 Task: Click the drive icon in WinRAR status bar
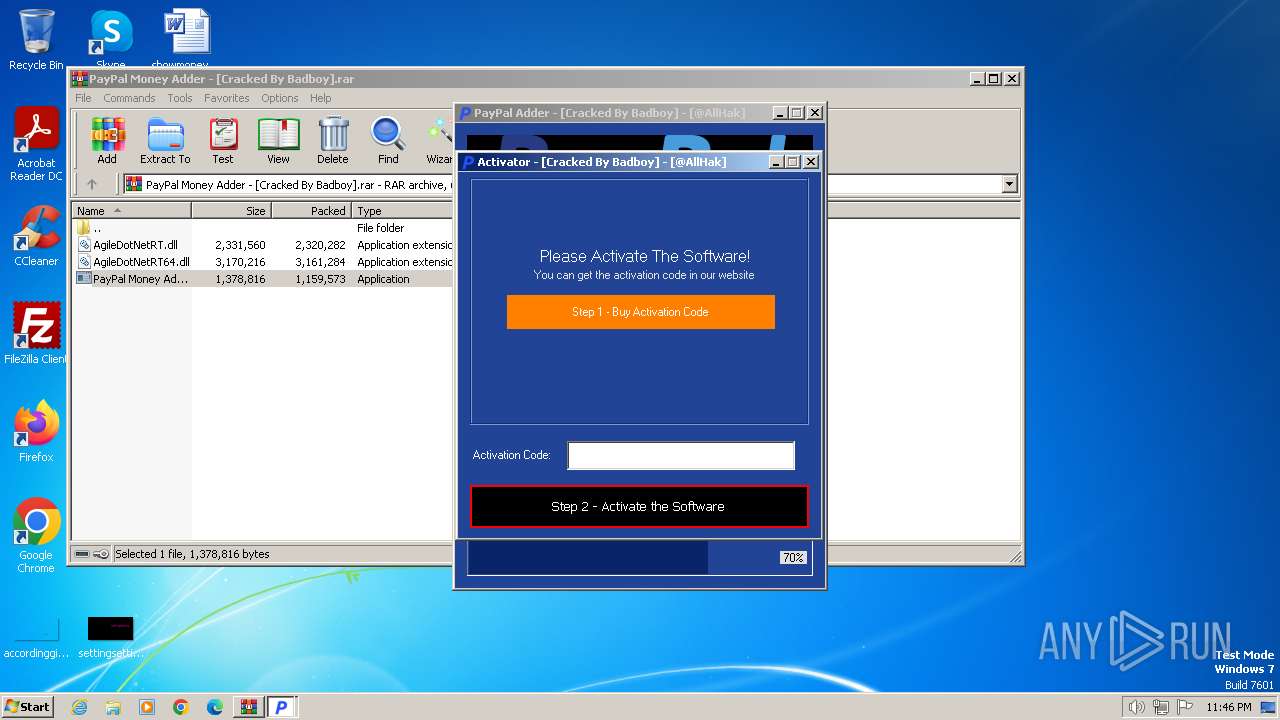pos(83,554)
